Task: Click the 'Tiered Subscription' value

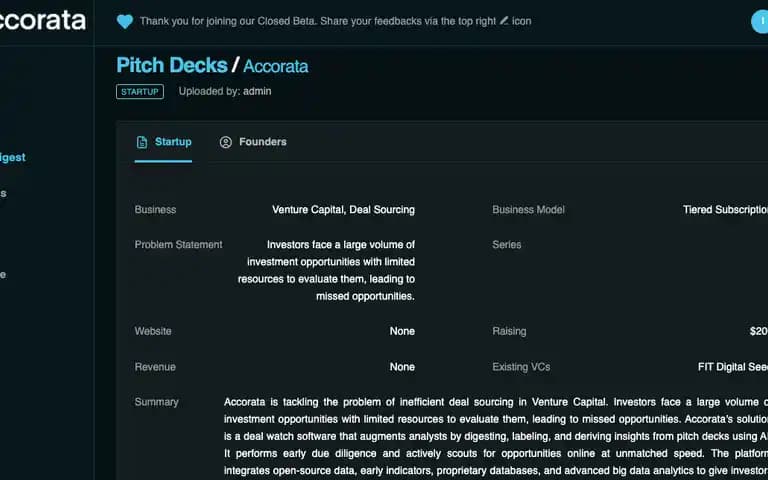Action: (x=725, y=210)
